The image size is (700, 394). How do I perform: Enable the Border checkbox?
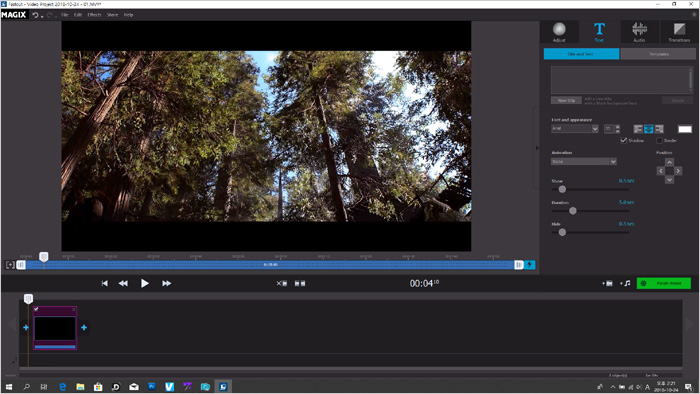click(x=659, y=141)
